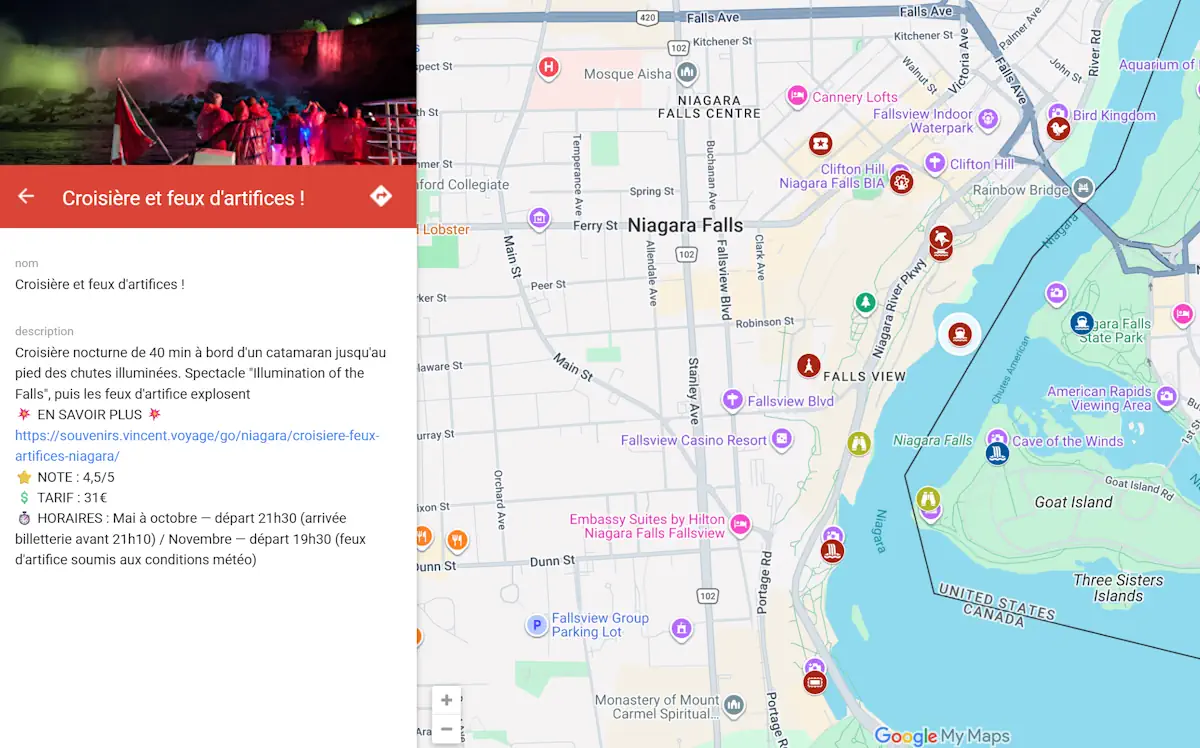The height and width of the screenshot is (748, 1200).
Task: Select the Rainbow Bridge icon
Action: click(1083, 188)
